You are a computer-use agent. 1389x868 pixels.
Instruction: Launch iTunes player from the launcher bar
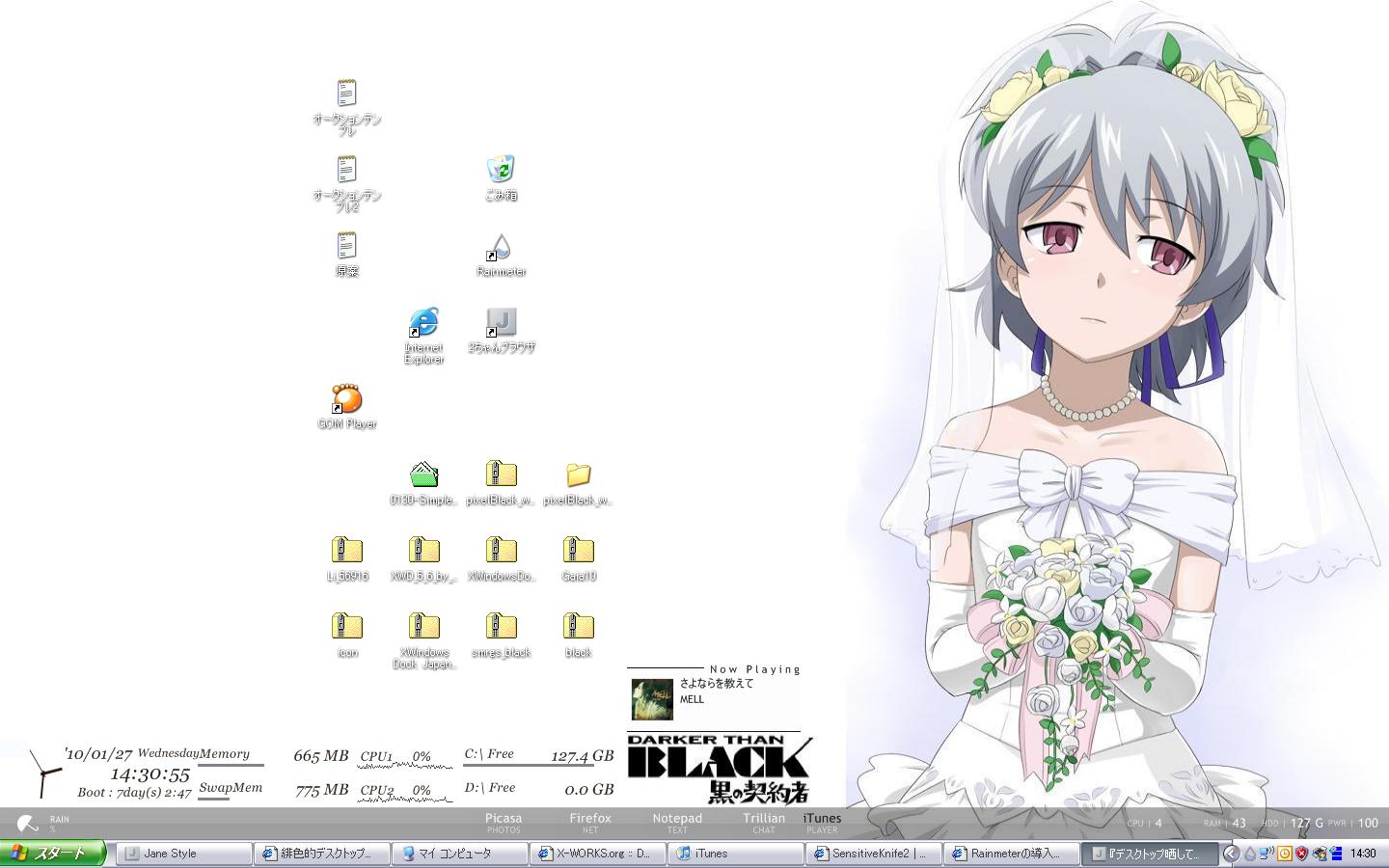pos(822,822)
